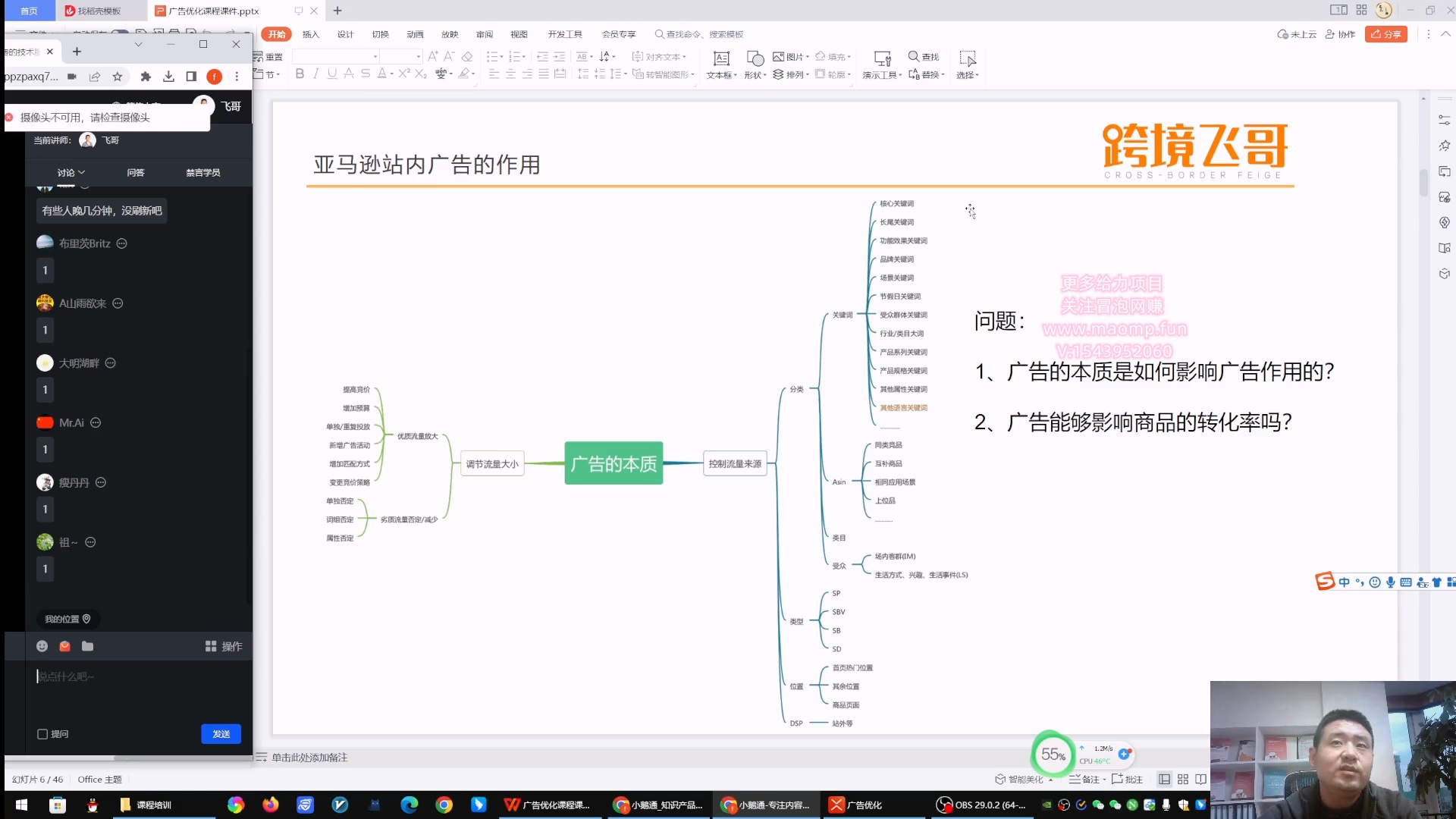Apply superscript formatting
The width and height of the screenshot is (1456, 819).
[x=404, y=74]
